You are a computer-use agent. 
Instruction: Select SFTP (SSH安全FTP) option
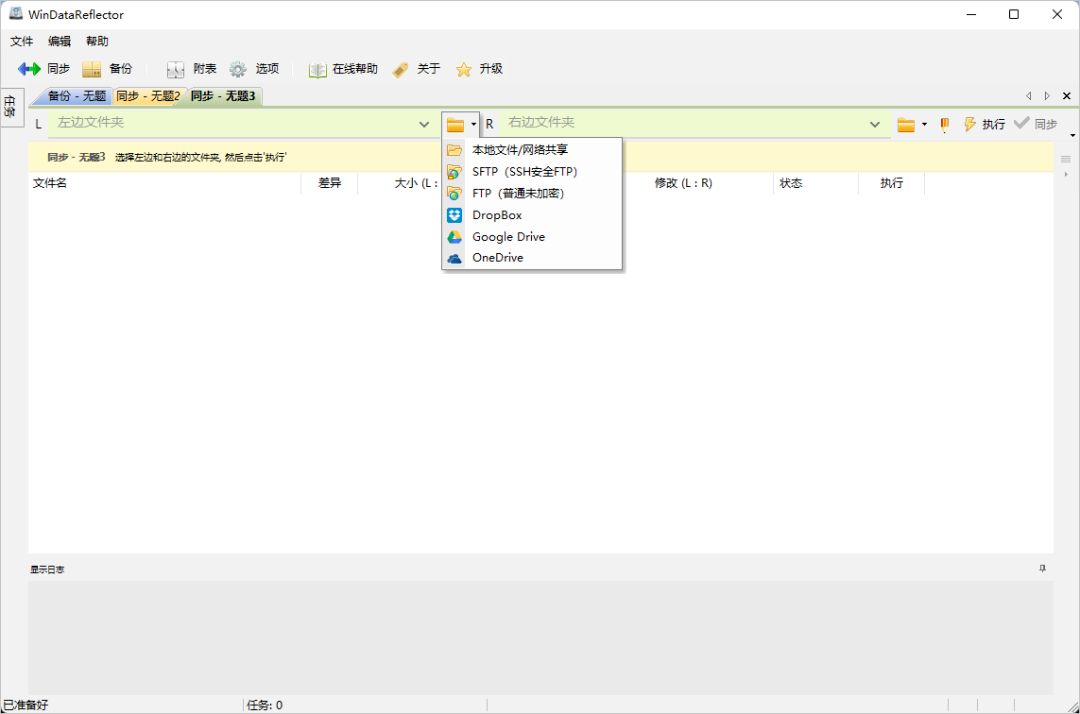tap(524, 172)
